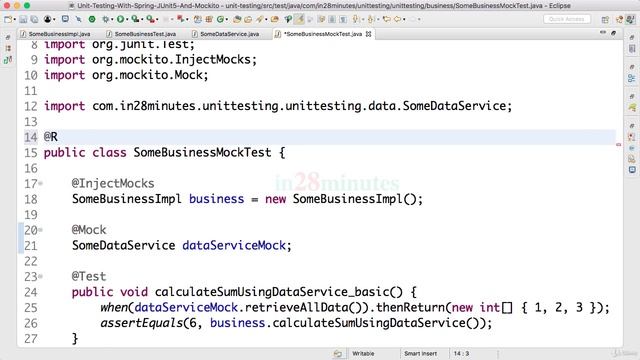Open dropdown next to black circular icon
The width and height of the screenshot is (640, 360).
(54, 19)
